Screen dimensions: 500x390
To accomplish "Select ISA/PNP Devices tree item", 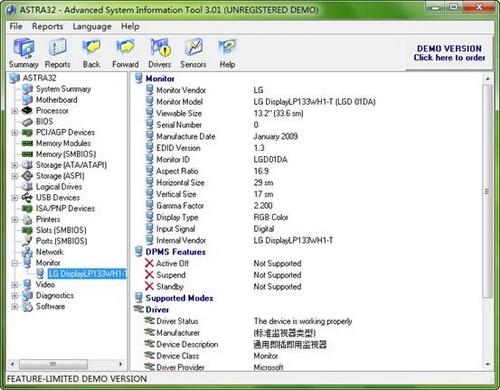I will pyautogui.click(x=65, y=208).
